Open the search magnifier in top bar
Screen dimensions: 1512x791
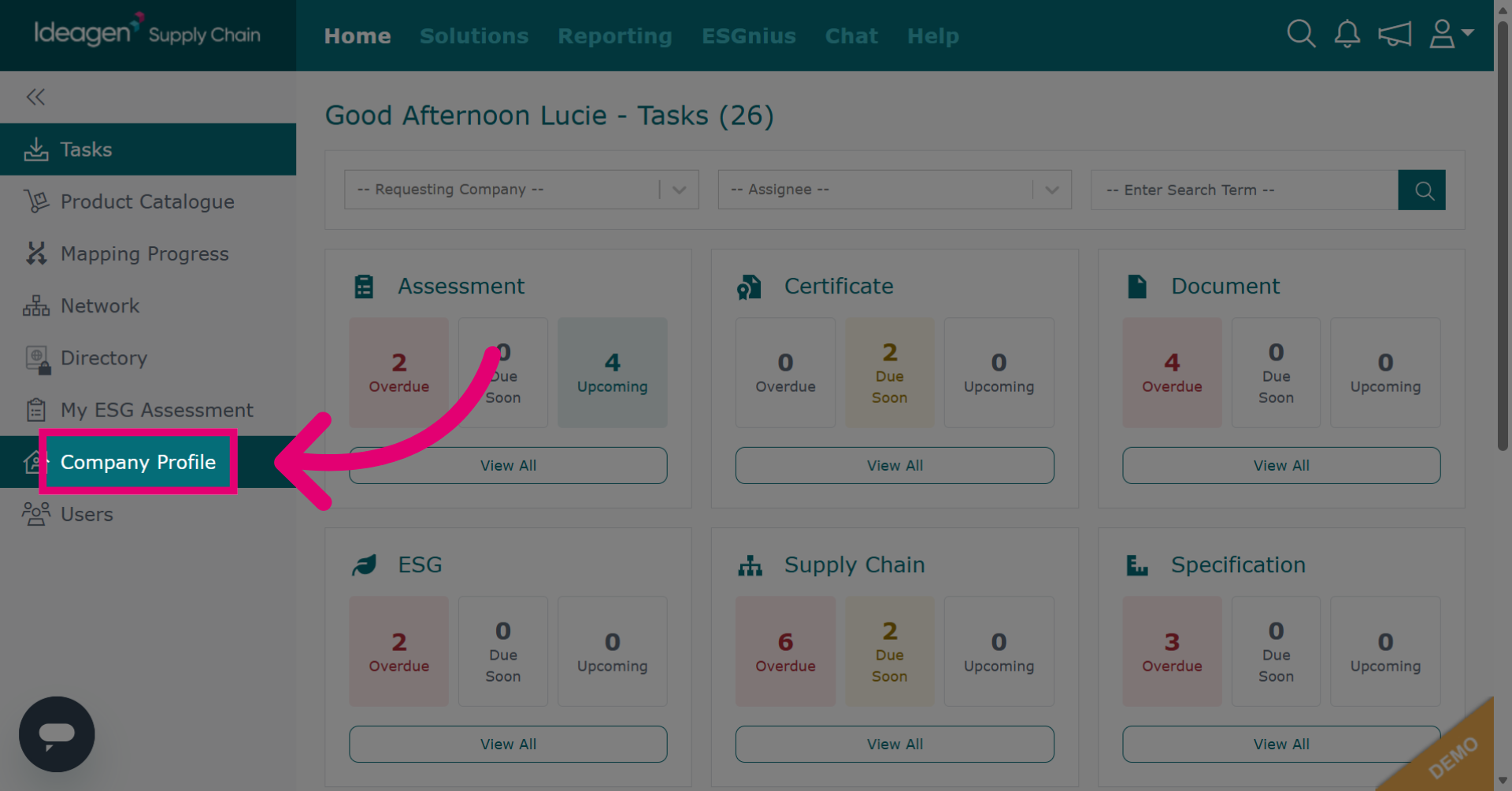1301,34
